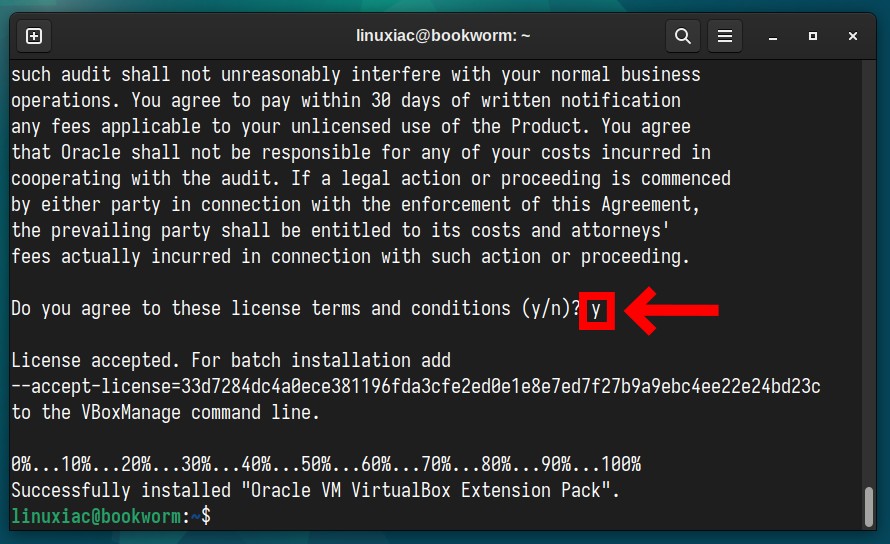Open the terminal search tool

pyautogui.click(x=682, y=36)
